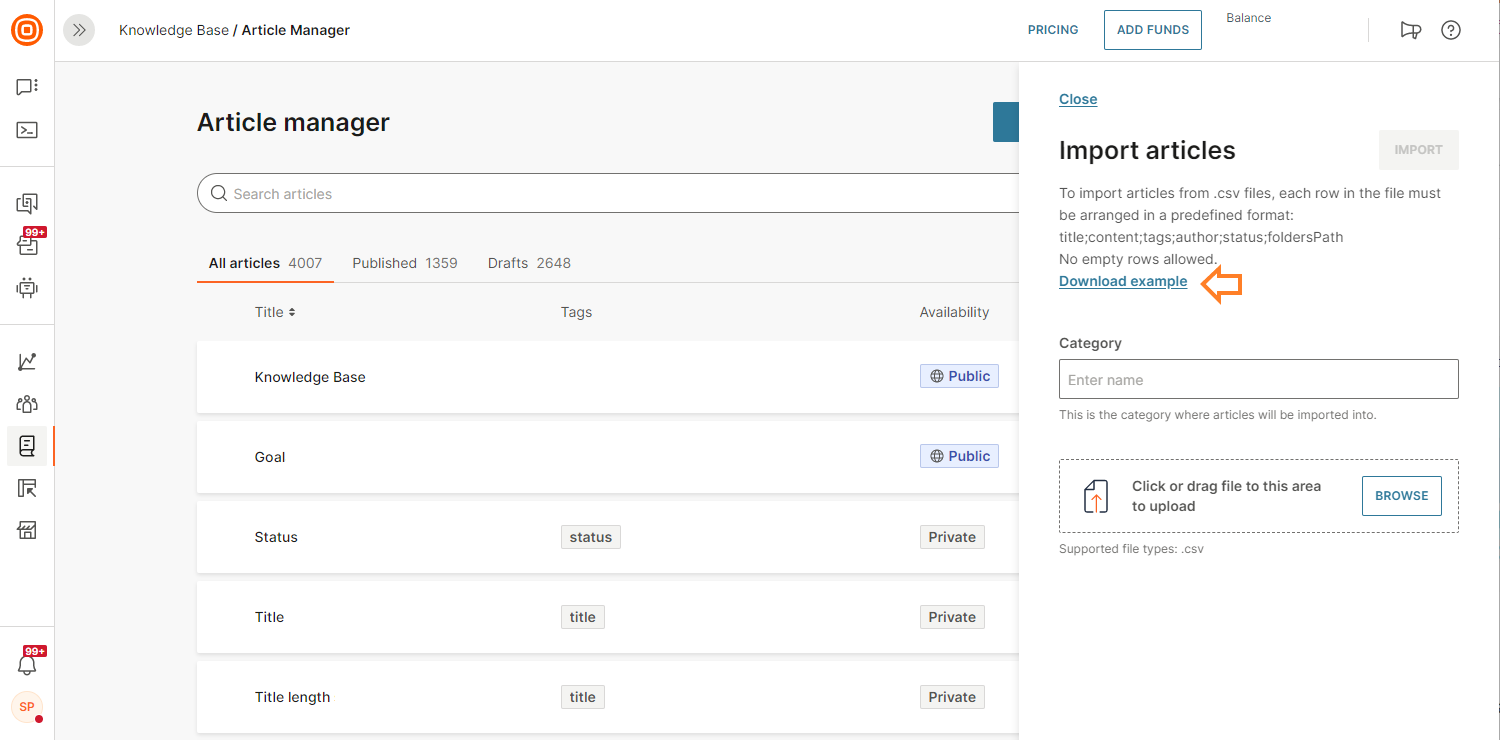The height and width of the screenshot is (740, 1500).
Task: Open the chat conversations icon in sidebar
Action: [27, 87]
